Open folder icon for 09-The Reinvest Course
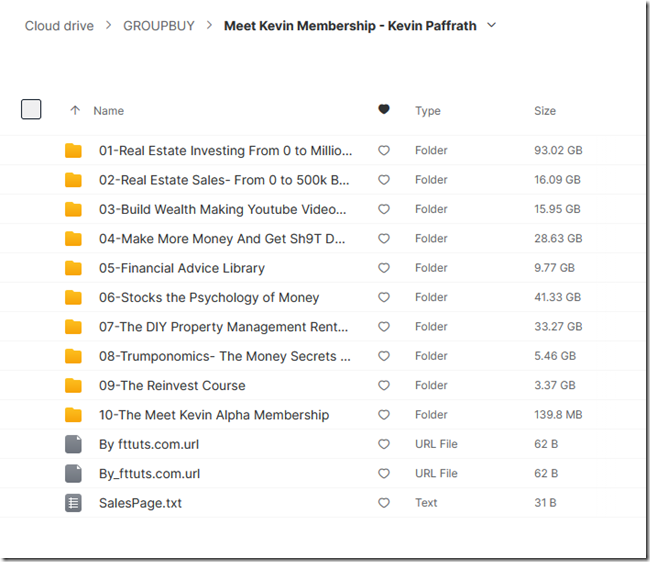650x562 pixels. [73, 385]
